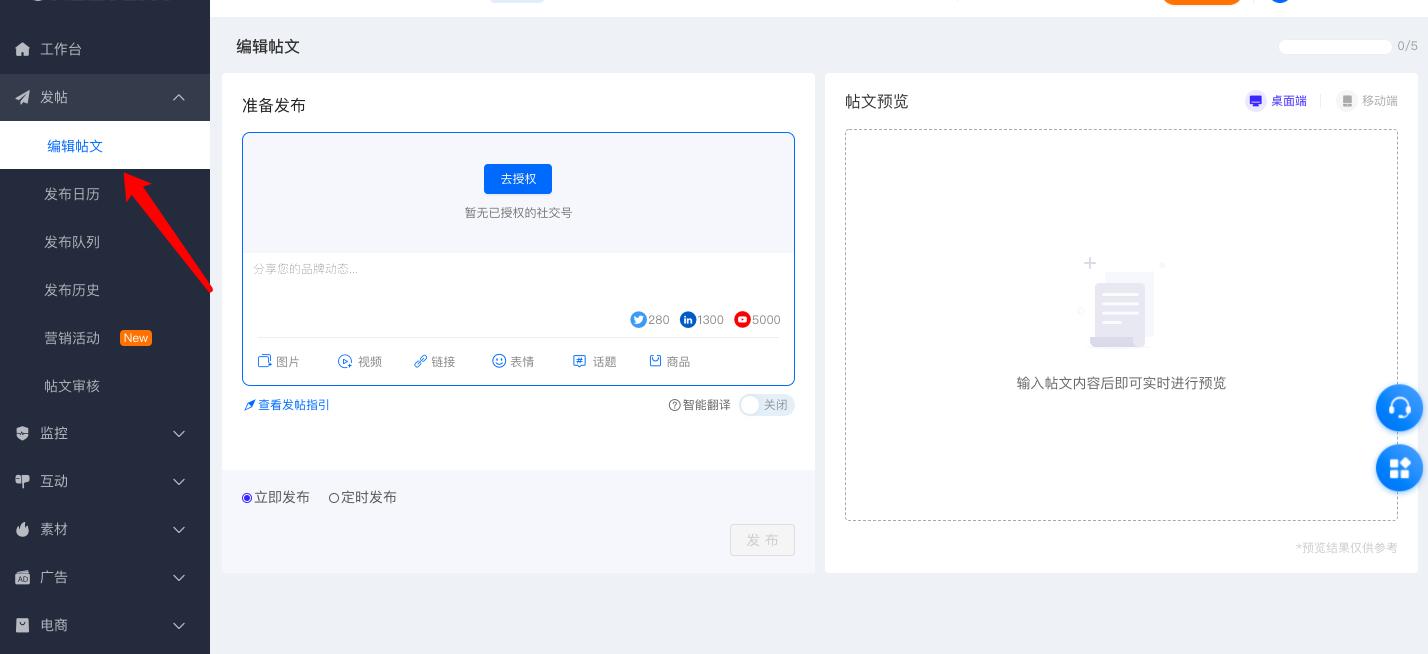Image resolution: width=1428 pixels, height=654 pixels.
Task: Click the 去授权 authorization button
Action: (518, 179)
